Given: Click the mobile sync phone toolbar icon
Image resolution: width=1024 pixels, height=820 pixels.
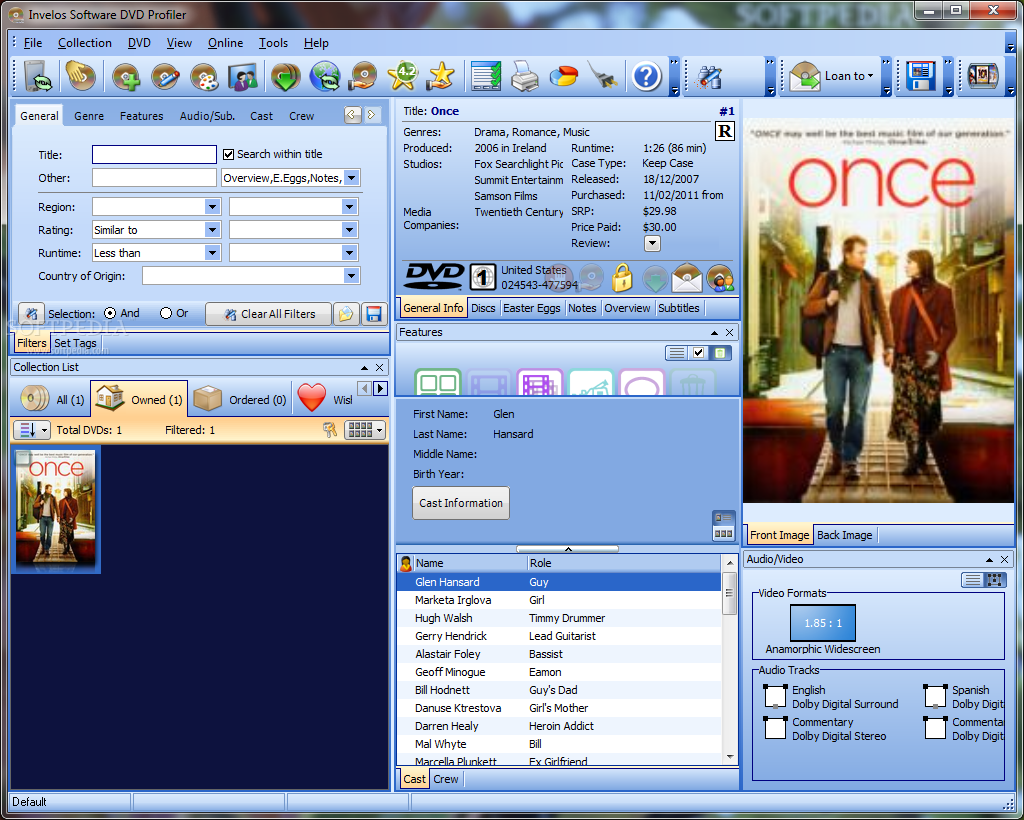Looking at the screenshot, I should (37, 75).
